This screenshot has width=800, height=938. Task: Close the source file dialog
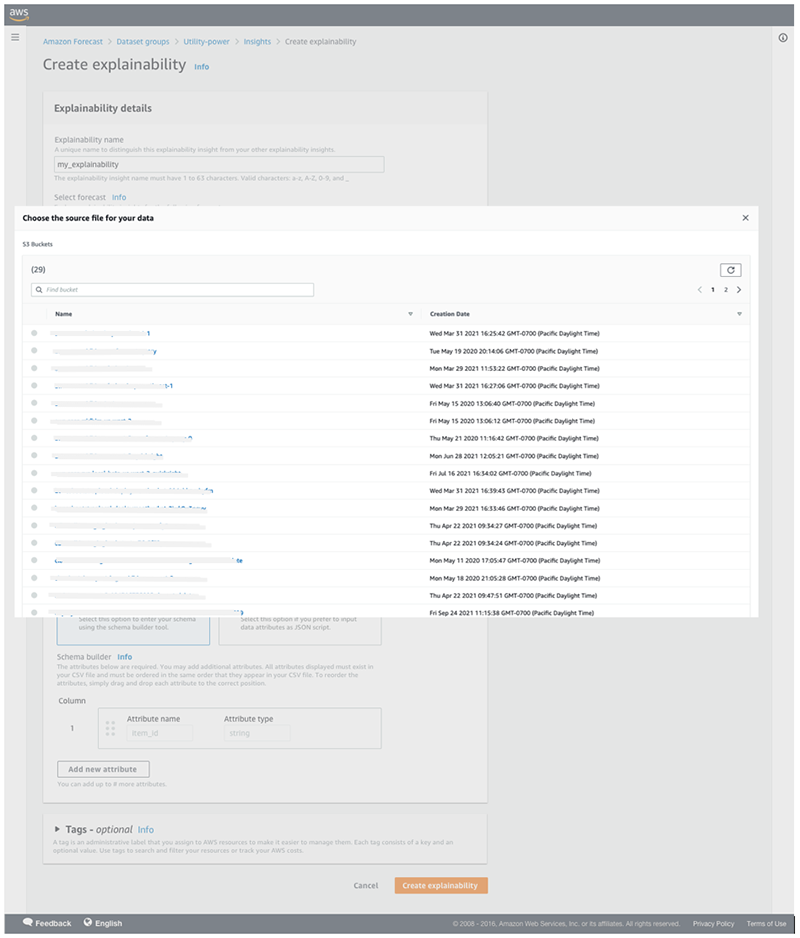point(746,218)
